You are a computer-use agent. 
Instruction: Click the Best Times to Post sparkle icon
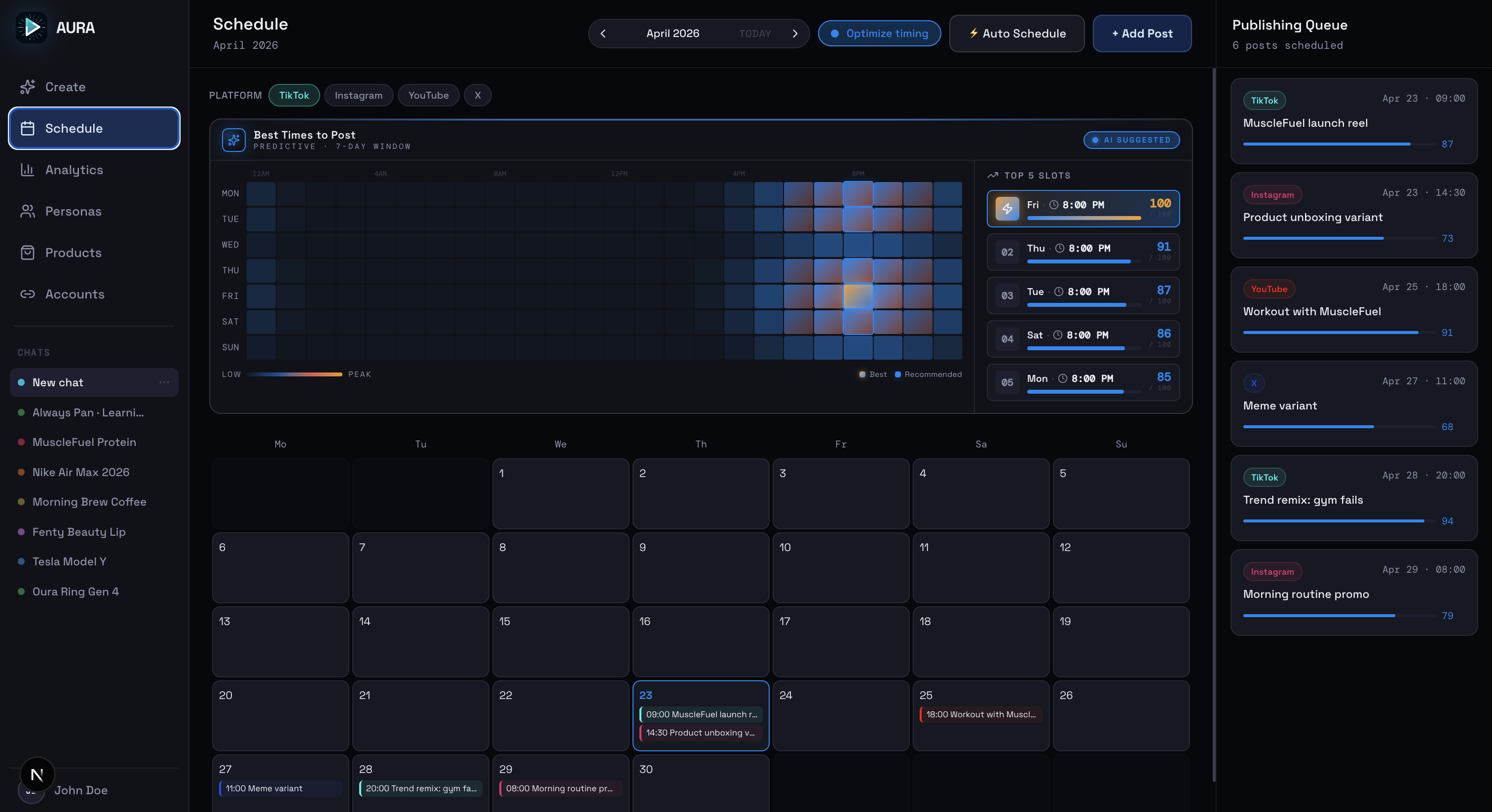[233, 140]
